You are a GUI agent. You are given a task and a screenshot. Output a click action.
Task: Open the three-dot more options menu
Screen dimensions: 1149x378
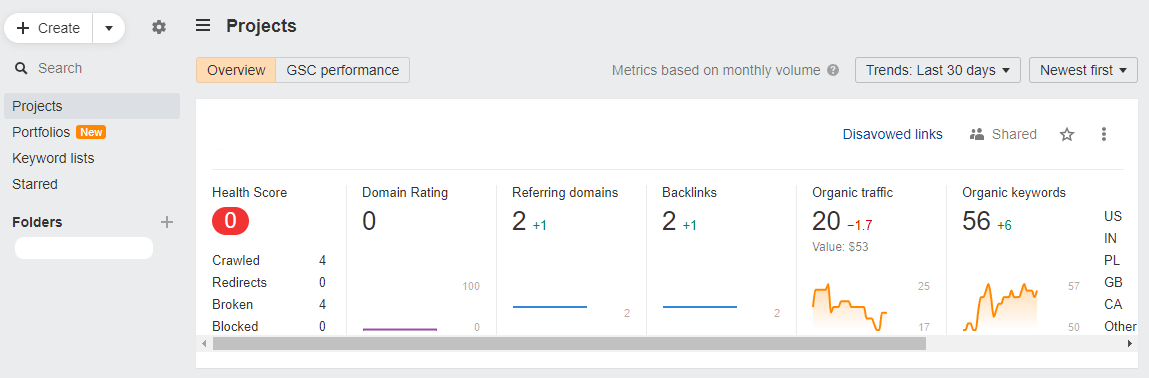pyautogui.click(x=1104, y=134)
